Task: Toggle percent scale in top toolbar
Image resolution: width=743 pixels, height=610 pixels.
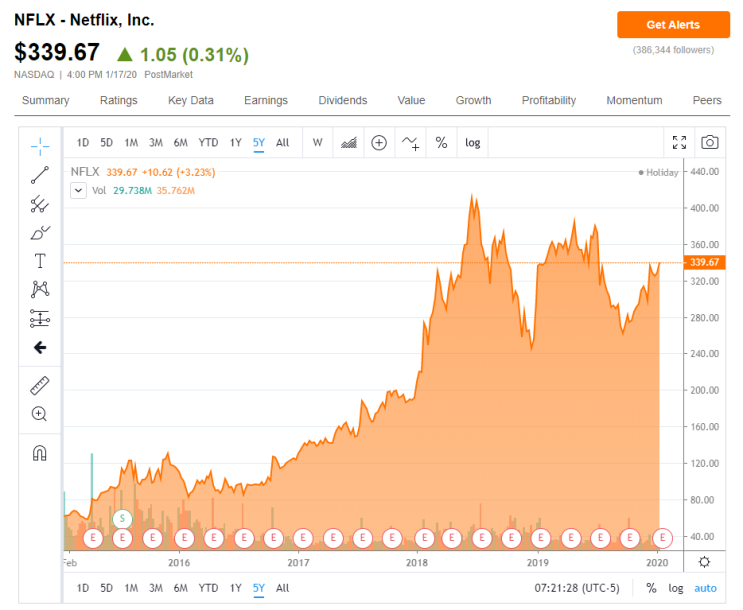Action: point(441,142)
